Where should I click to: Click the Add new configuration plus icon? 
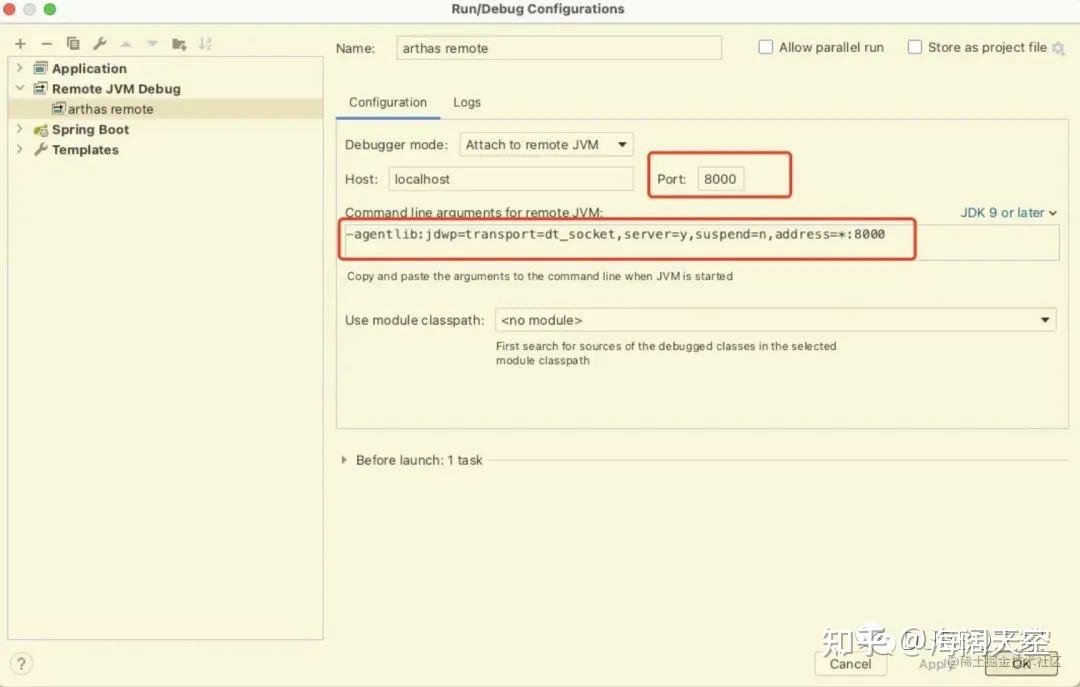pyautogui.click(x=20, y=43)
